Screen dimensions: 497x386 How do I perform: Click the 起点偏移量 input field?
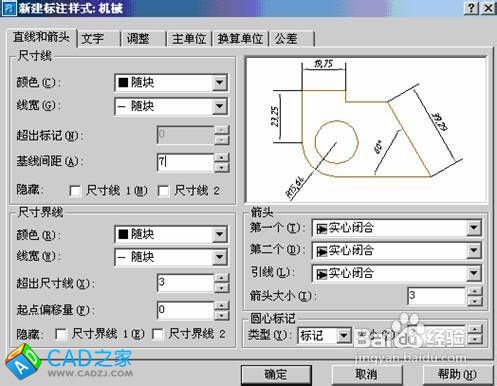coord(185,310)
